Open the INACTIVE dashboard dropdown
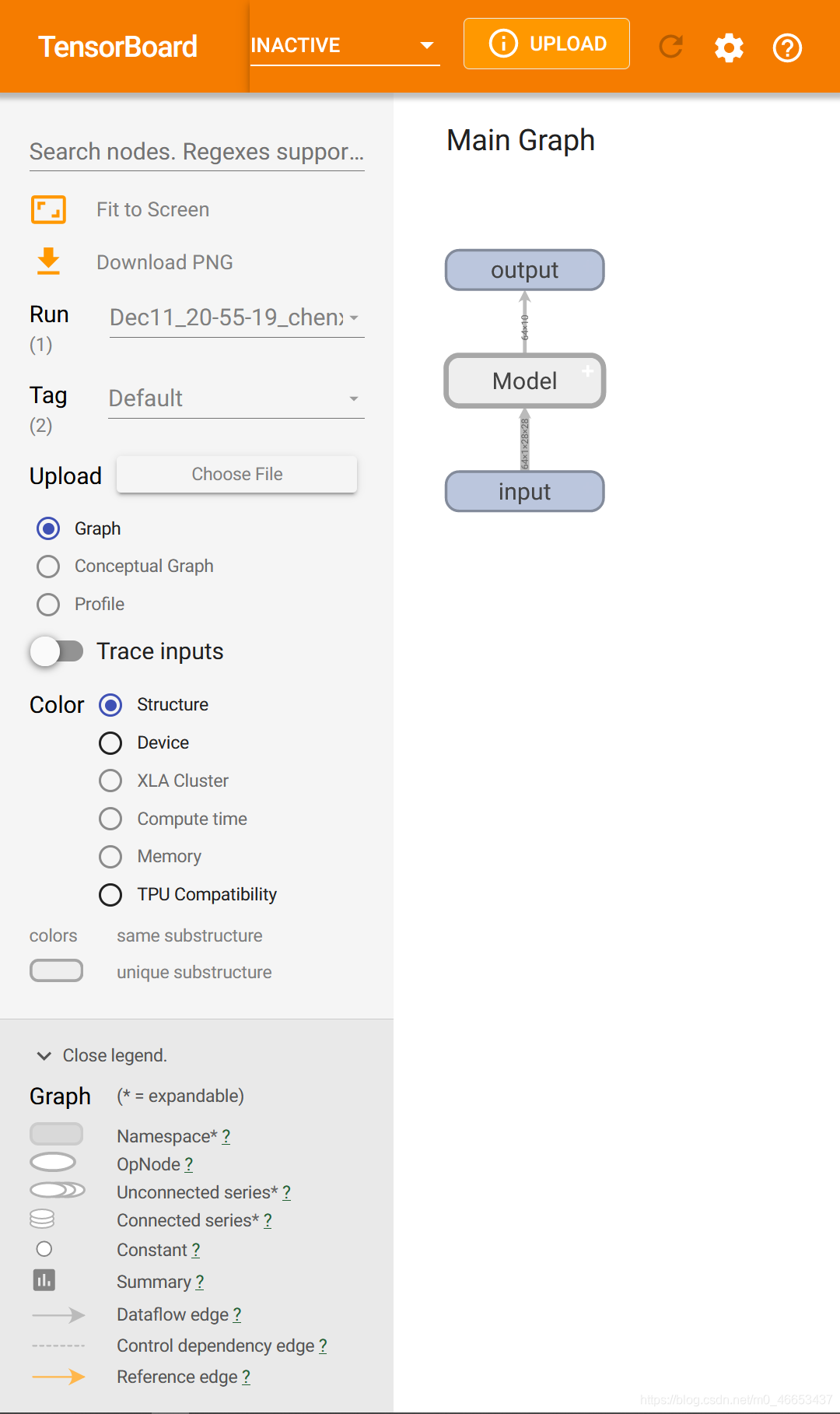This screenshot has width=840, height=1414. pos(345,45)
